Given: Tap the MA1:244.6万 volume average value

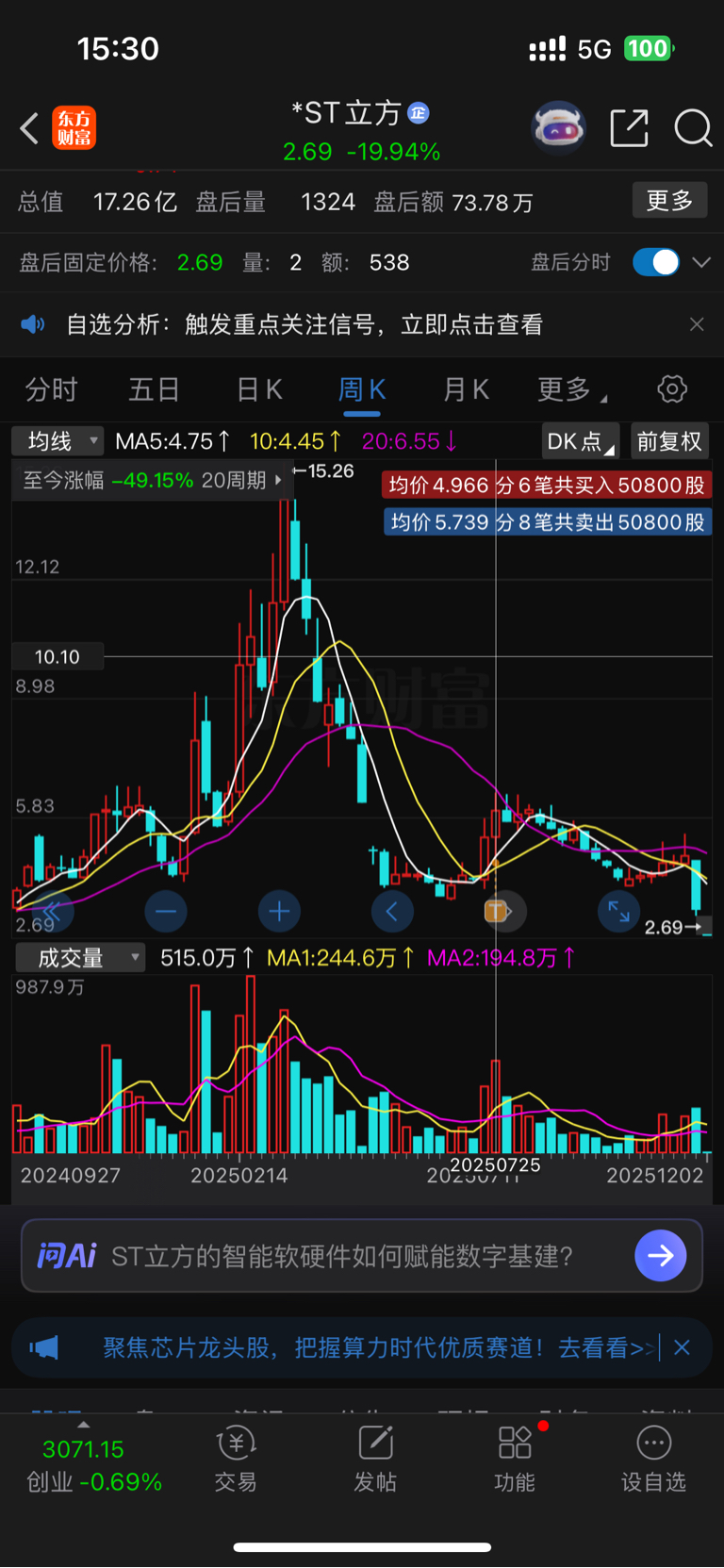Looking at the screenshot, I should coord(340,958).
